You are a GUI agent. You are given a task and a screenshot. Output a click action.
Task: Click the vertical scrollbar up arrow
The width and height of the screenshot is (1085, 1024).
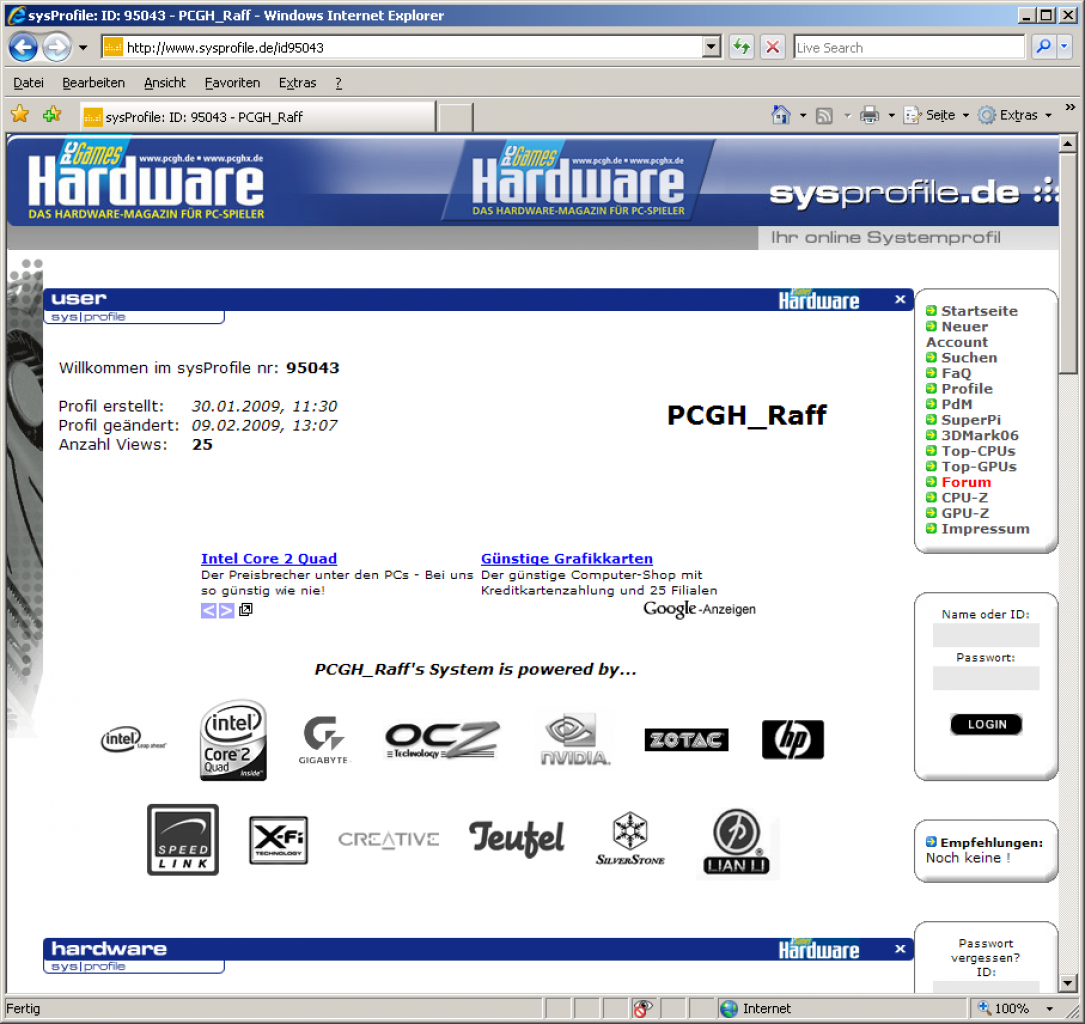(1068, 143)
